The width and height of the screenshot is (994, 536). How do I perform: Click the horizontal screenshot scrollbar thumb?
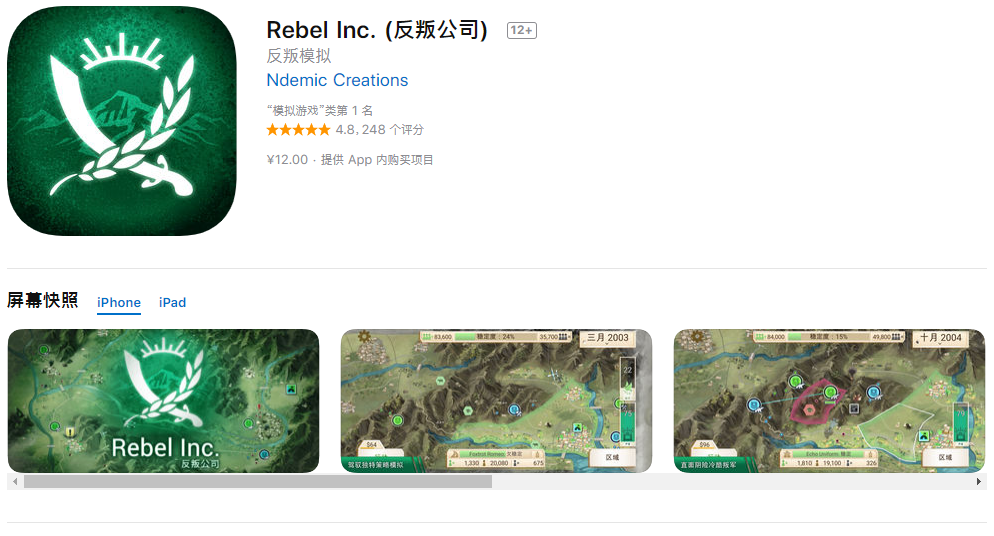point(258,482)
